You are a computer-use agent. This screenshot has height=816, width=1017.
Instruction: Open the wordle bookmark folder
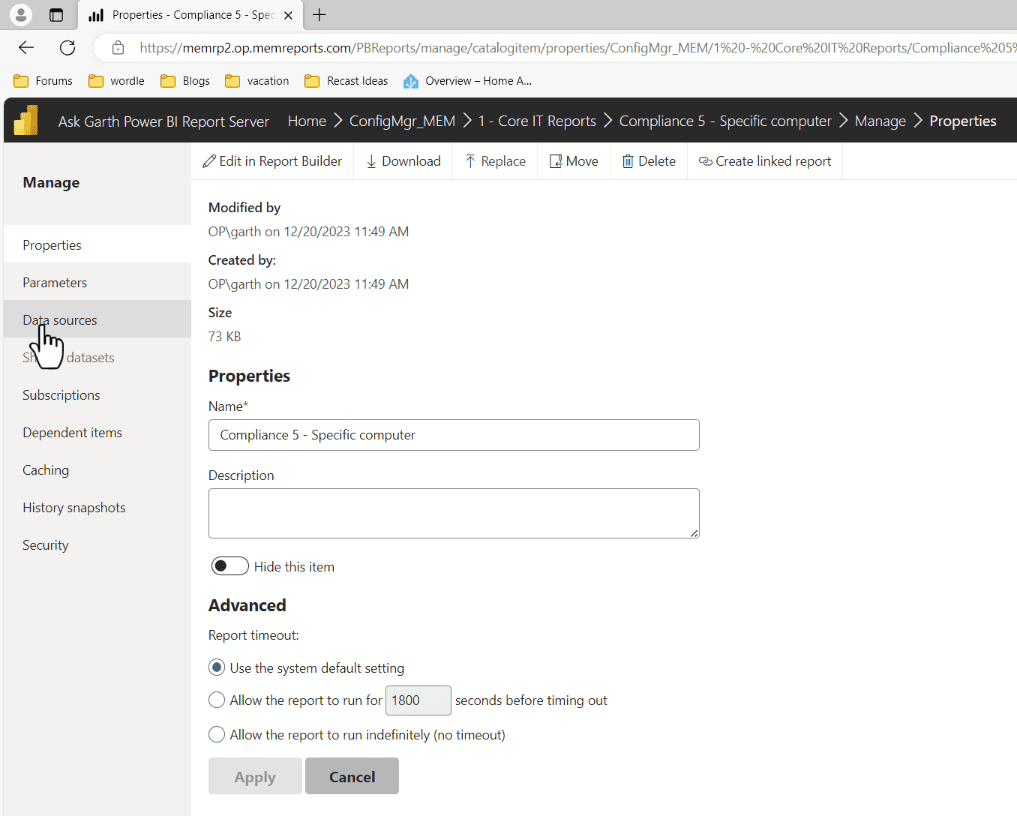(x=117, y=81)
